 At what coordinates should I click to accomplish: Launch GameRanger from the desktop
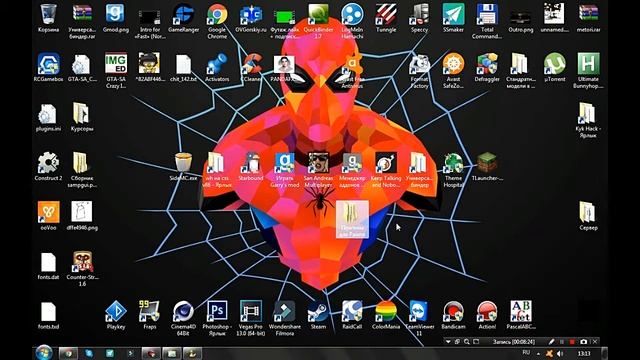tap(183, 18)
